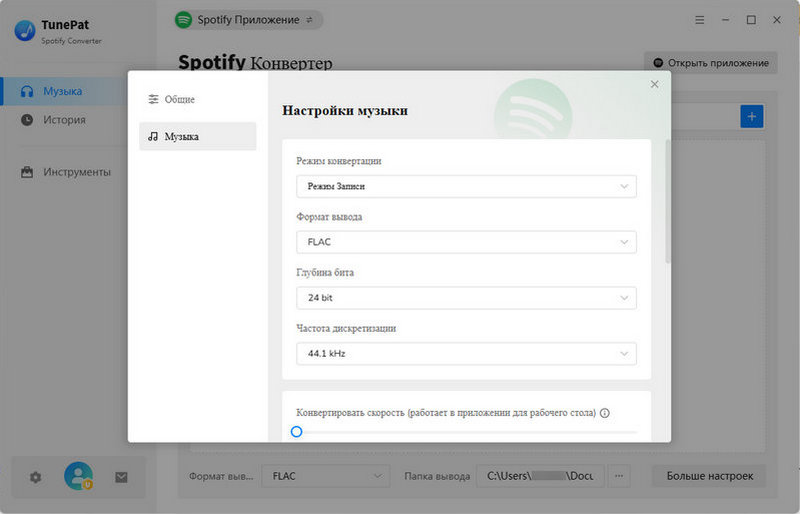This screenshot has width=800, height=514.
Task: Open История in the left sidebar
Action: click(64, 120)
